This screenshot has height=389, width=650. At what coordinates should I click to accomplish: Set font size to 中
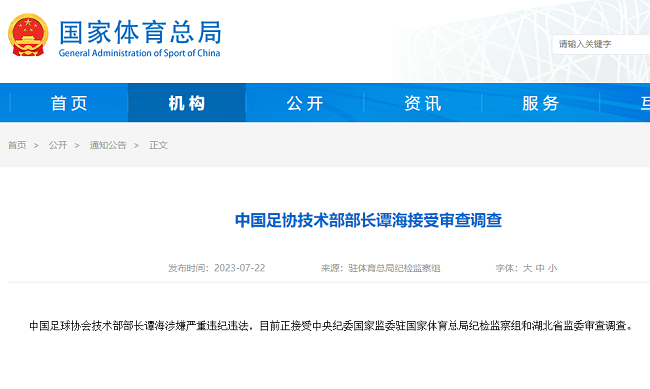point(540,268)
